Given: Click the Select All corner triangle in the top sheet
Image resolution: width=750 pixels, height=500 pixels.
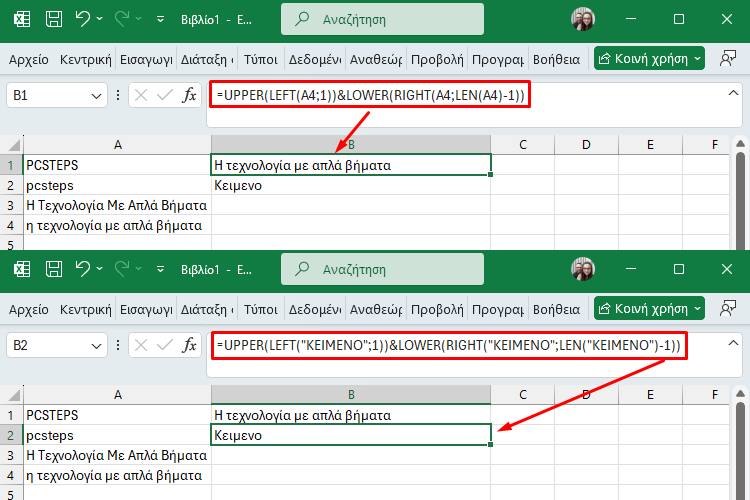Looking at the screenshot, I should tap(14, 145).
